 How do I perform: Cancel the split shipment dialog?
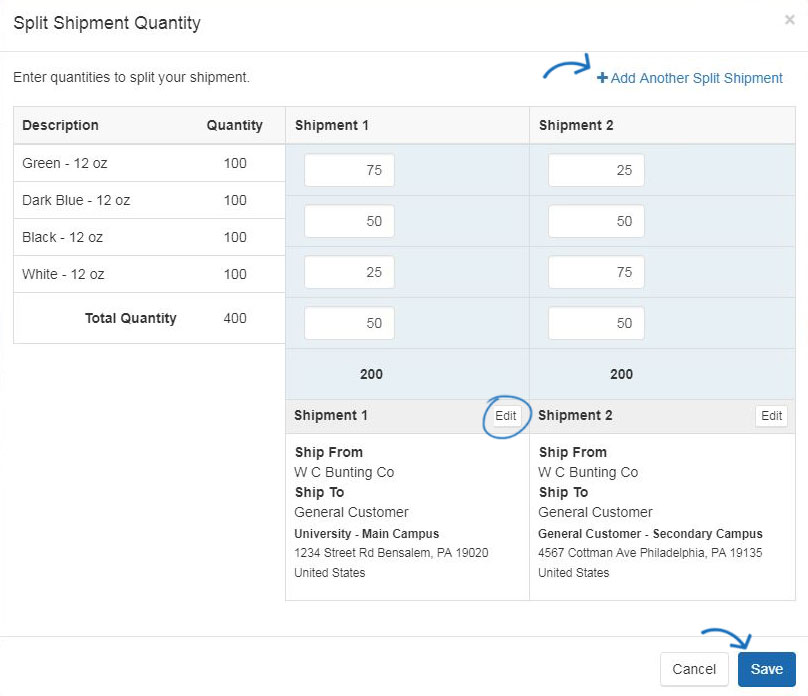(694, 669)
